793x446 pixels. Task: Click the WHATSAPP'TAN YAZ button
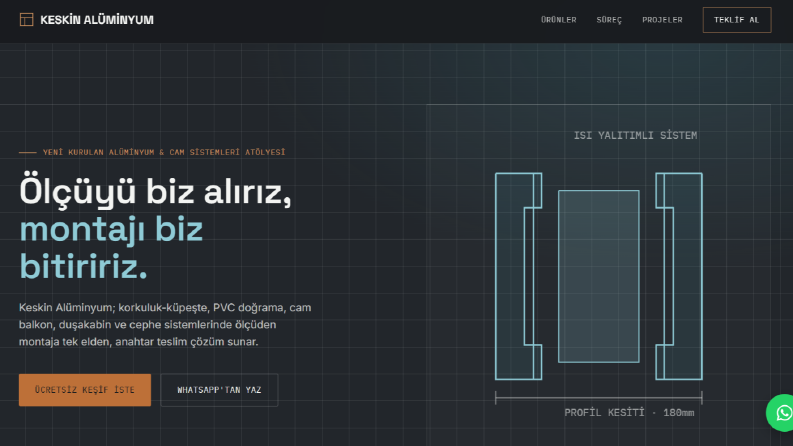[219, 390]
